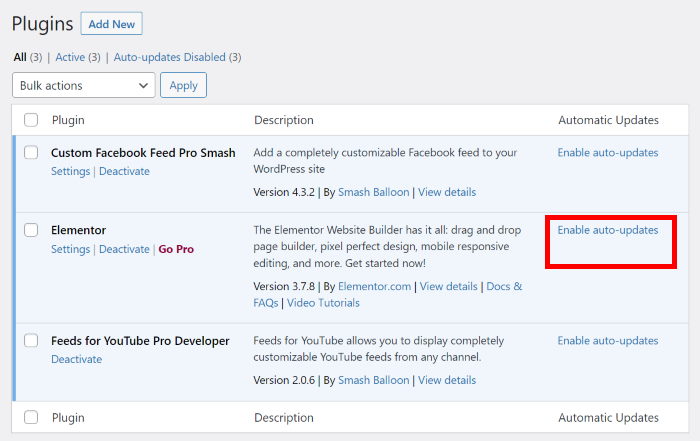Click the Plugin header at the table bottom
The image size is (700, 441).
[x=68, y=418]
